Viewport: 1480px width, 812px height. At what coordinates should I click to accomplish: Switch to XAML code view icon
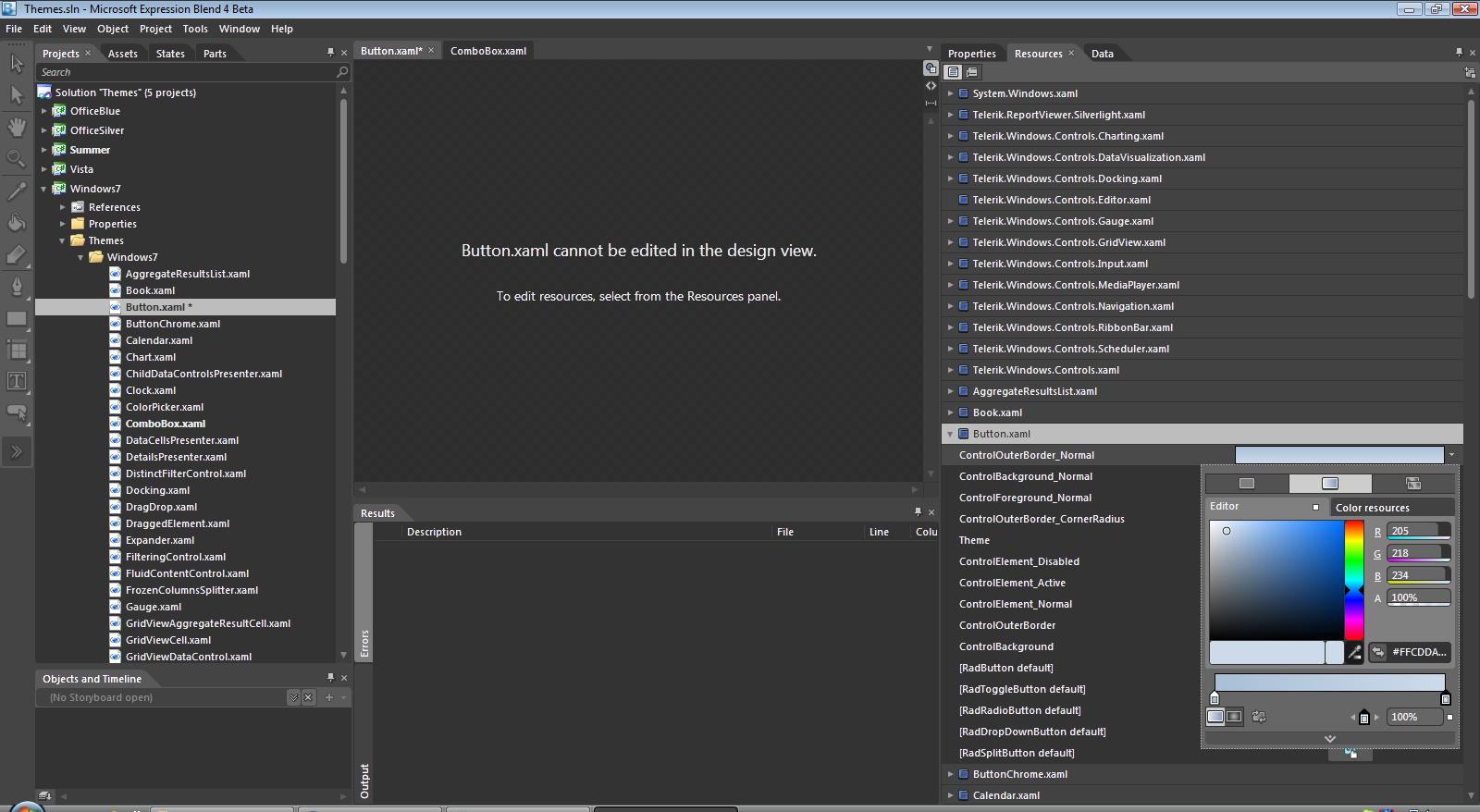coord(931,85)
